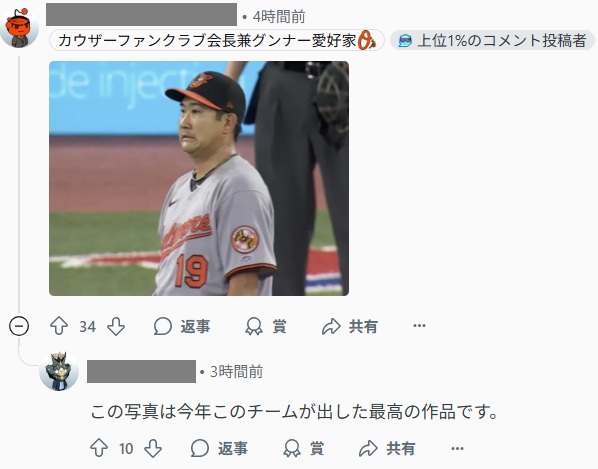This screenshot has width=598, height=469.
Task: Click the award ribbon icon on the top comment
Action: pyautogui.click(x=254, y=326)
